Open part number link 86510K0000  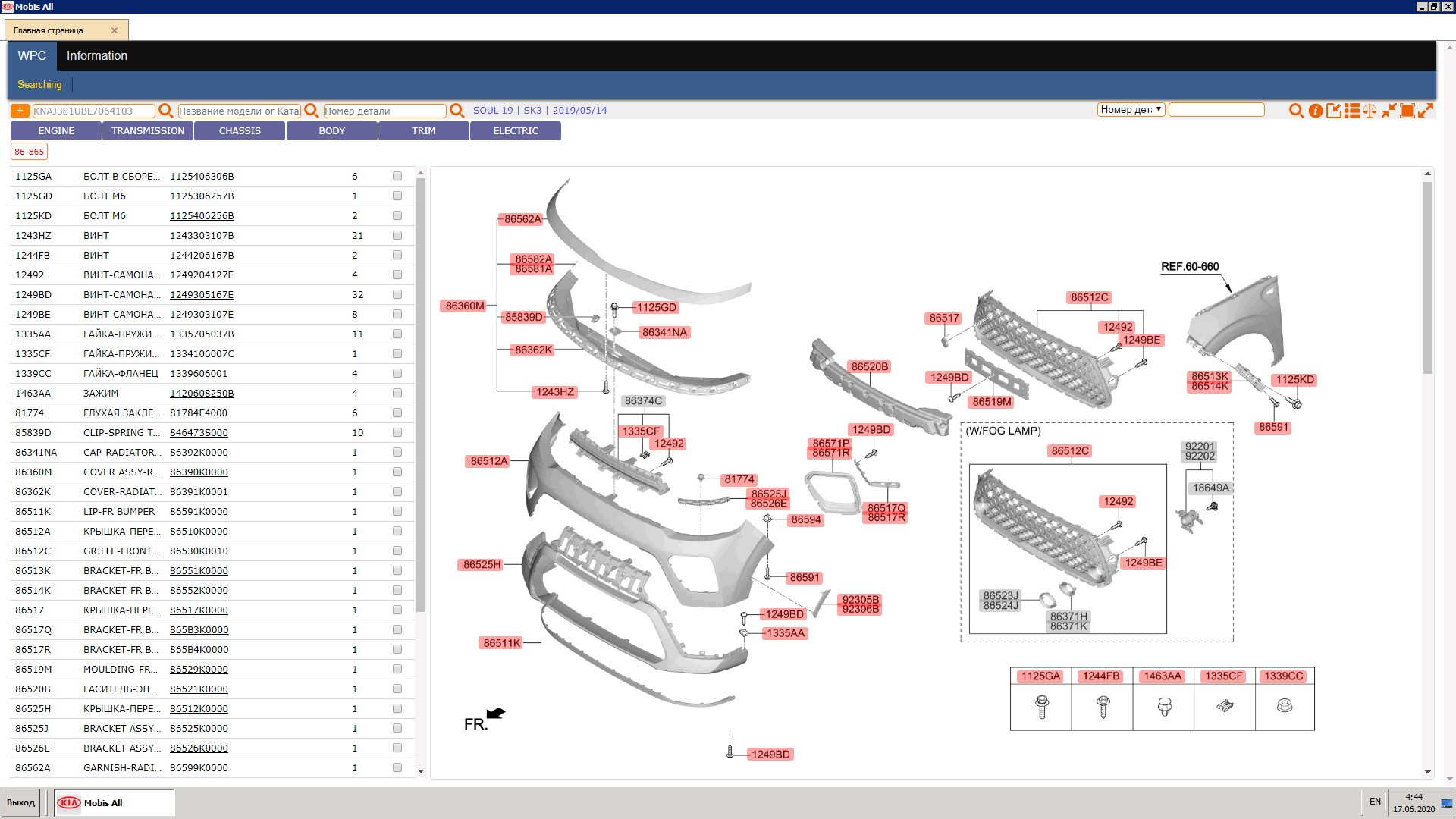pos(199,531)
